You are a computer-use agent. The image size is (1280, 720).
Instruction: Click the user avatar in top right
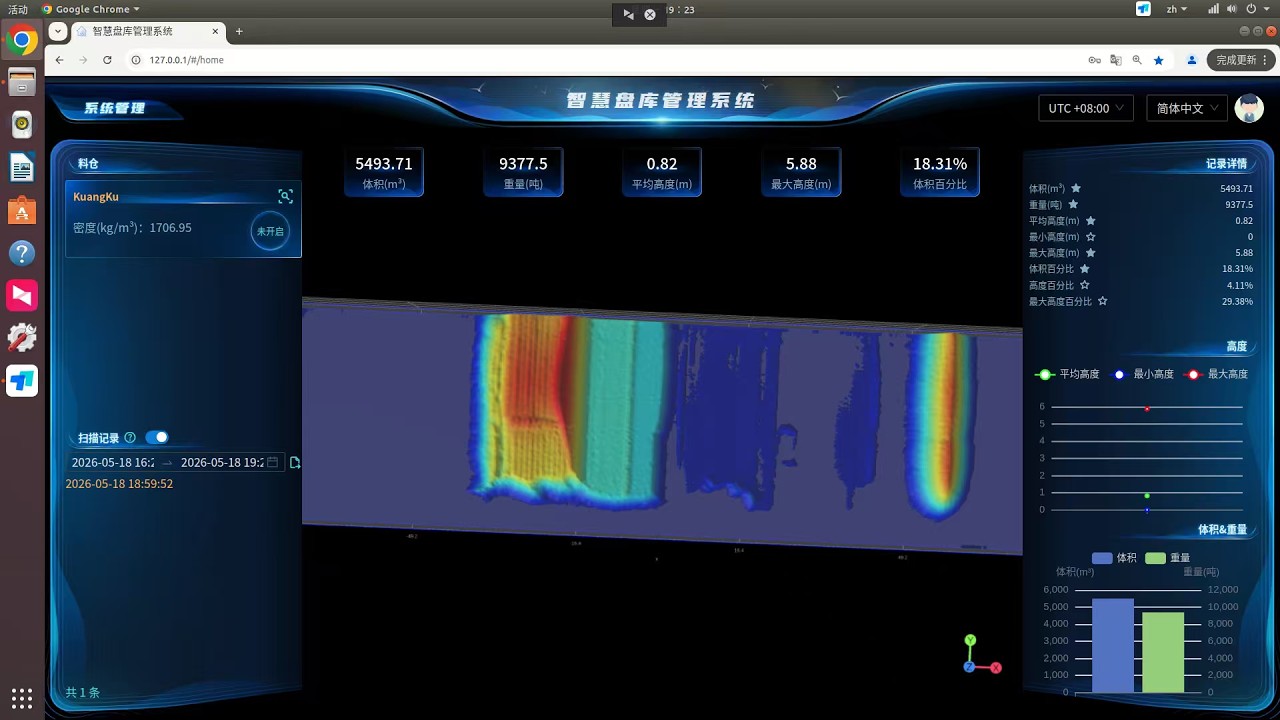[1249, 108]
